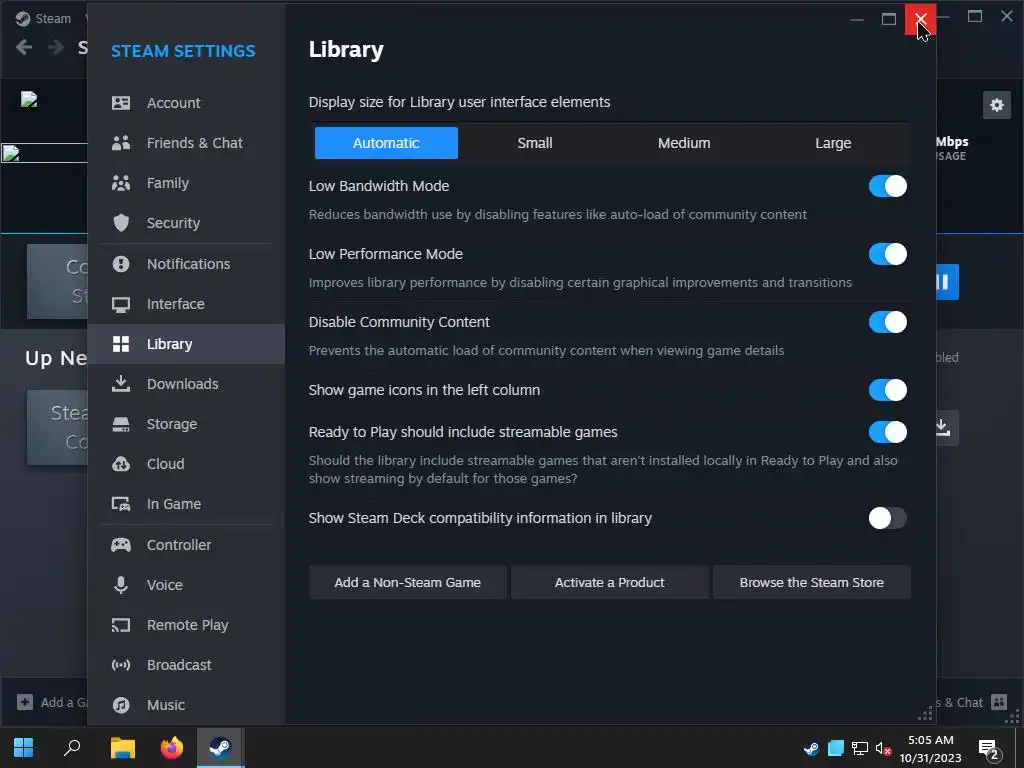Disable Low Performance Mode switch
Screen dimensions: 1024x768
click(887, 254)
